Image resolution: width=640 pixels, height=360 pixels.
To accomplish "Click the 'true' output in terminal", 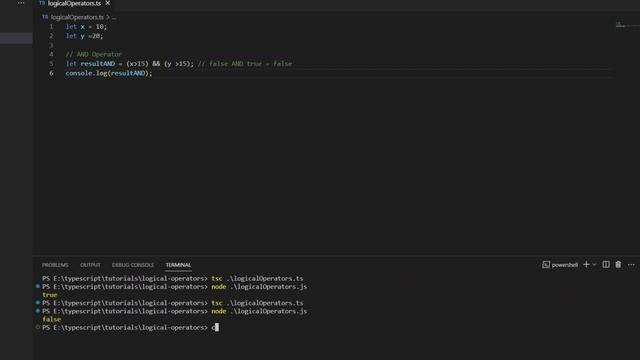I will (50, 295).
